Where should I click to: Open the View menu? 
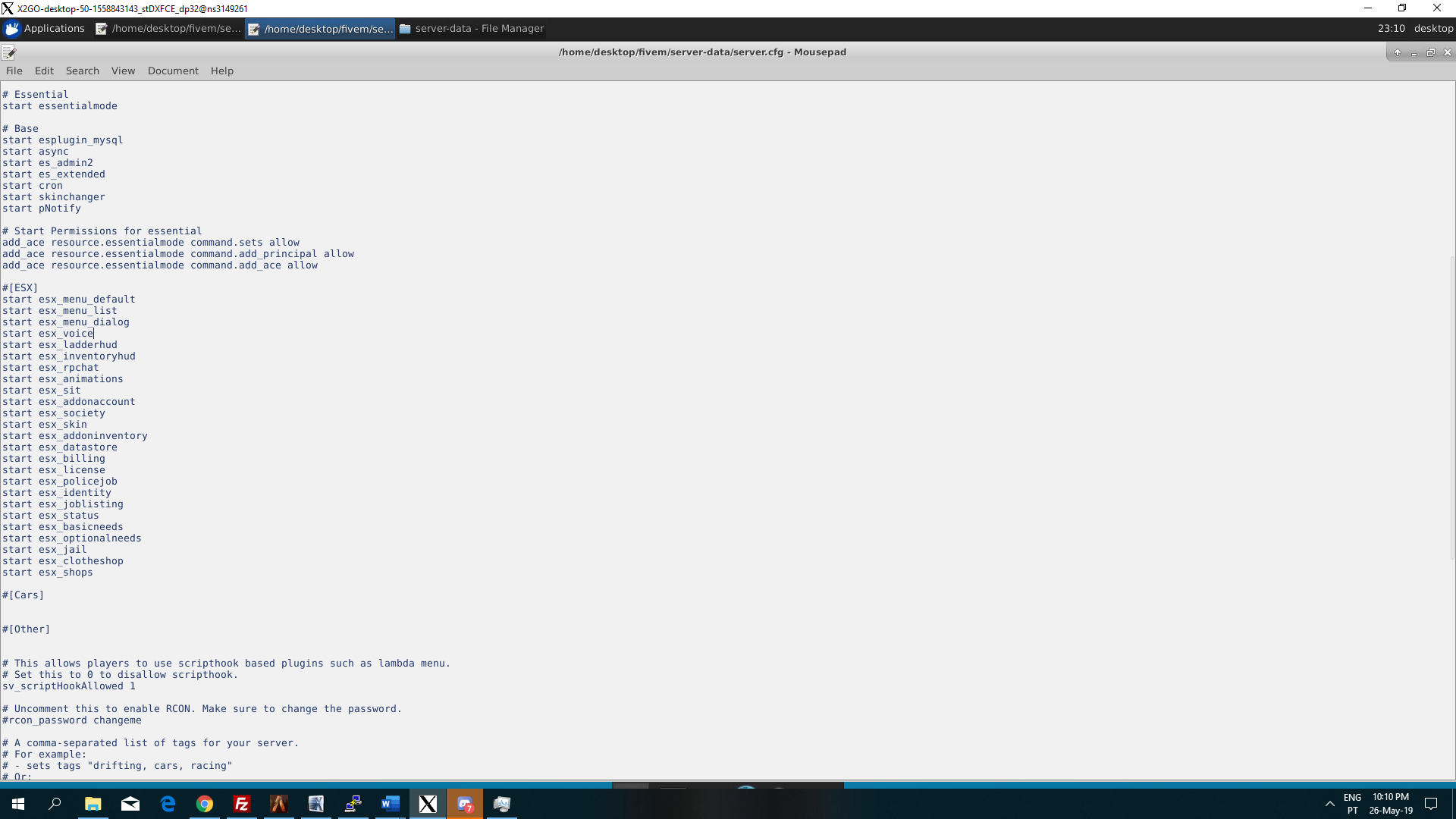[123, 71]
